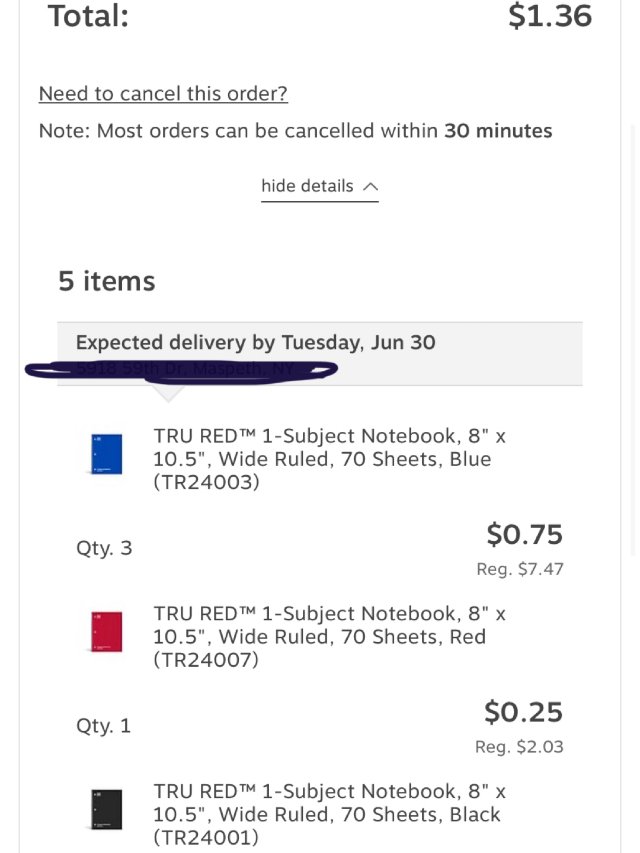640x853 pixels.
Task: Click the $0.25 red notebook price
Action: click(x=523, y=712)
